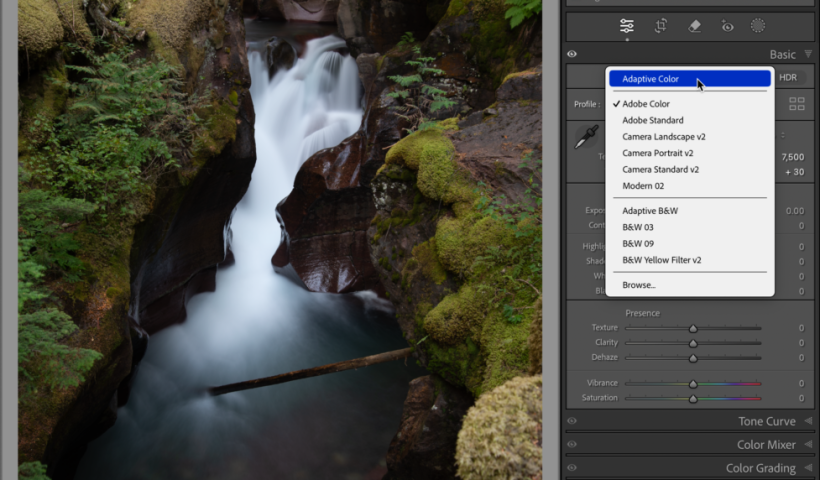The image size is (820, 480).
Task: Select Camera Landscape v2 profile
Action: click(x=664, y=137)
